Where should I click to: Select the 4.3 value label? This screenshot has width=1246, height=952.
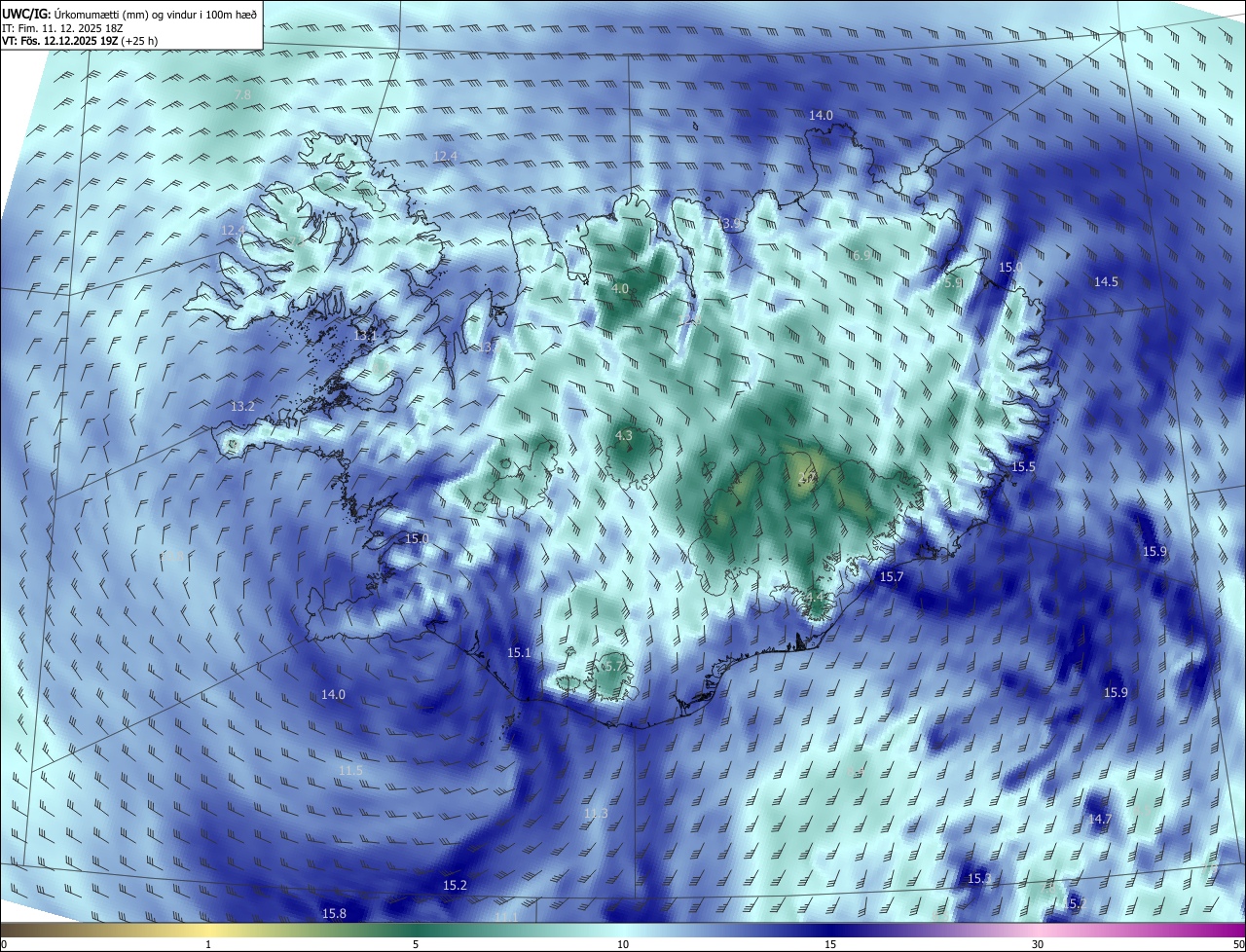624,435
